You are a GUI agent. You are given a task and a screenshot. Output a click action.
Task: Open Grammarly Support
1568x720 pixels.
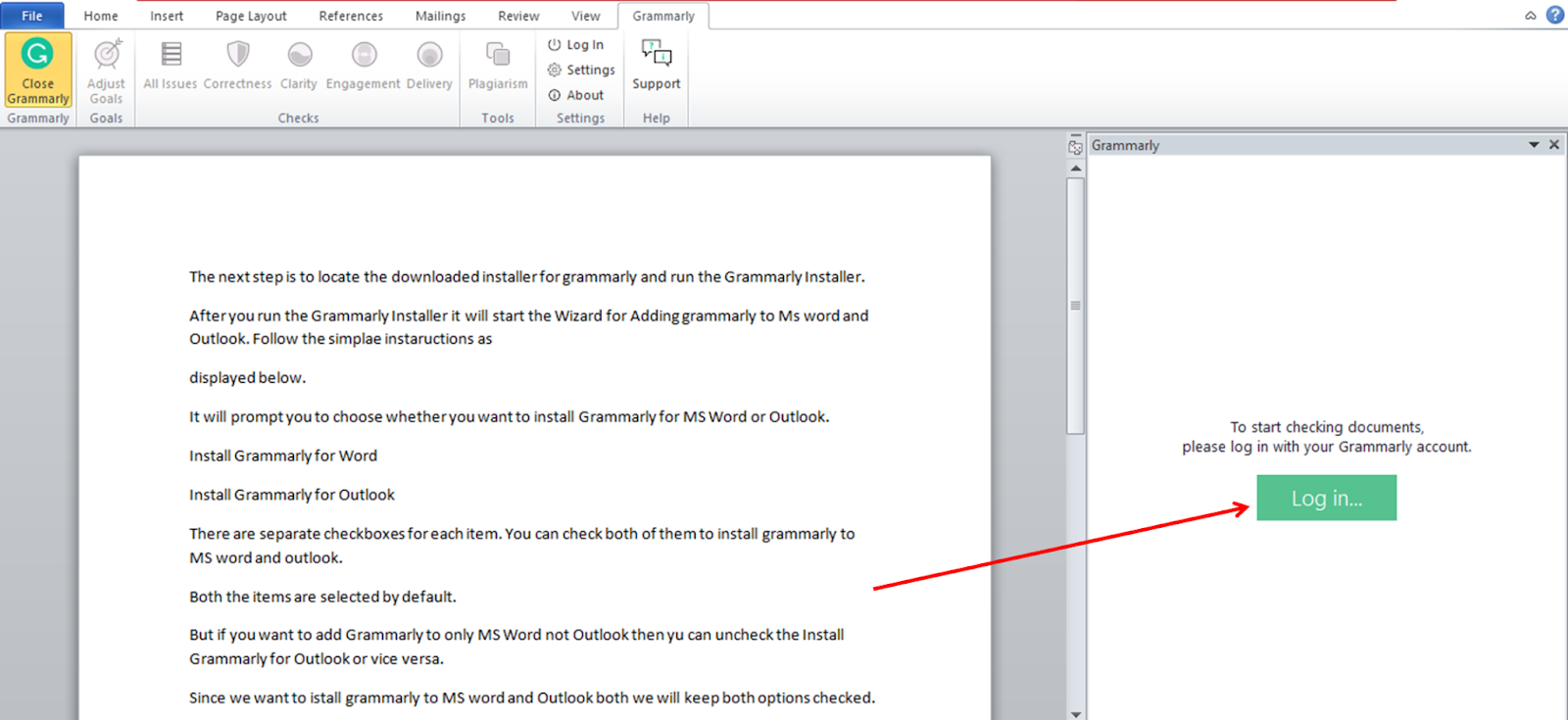pyautogui.click(x=657, y=67)
